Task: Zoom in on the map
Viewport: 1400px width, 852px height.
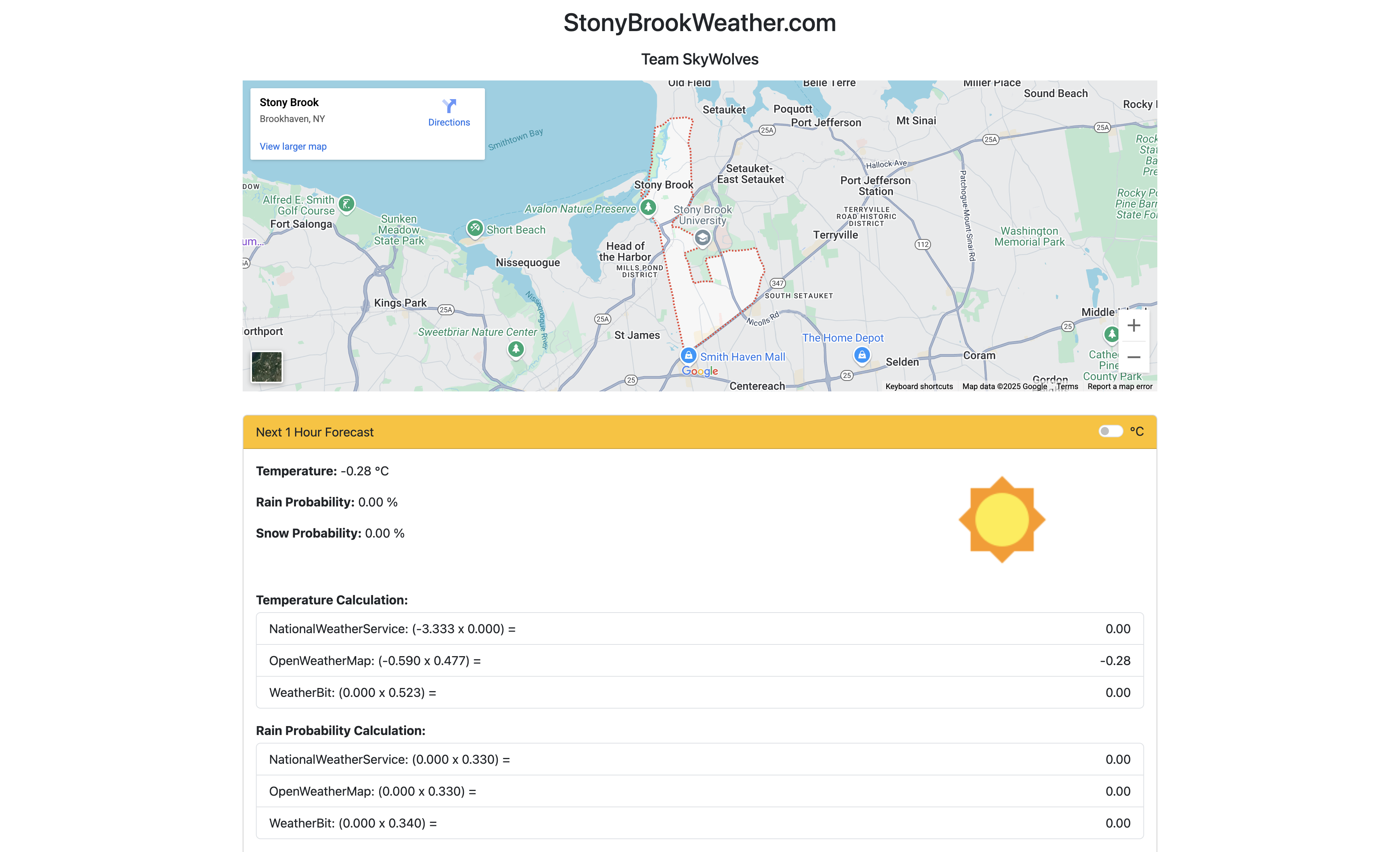Action: pyautogui.click(x=1134, y=325)
